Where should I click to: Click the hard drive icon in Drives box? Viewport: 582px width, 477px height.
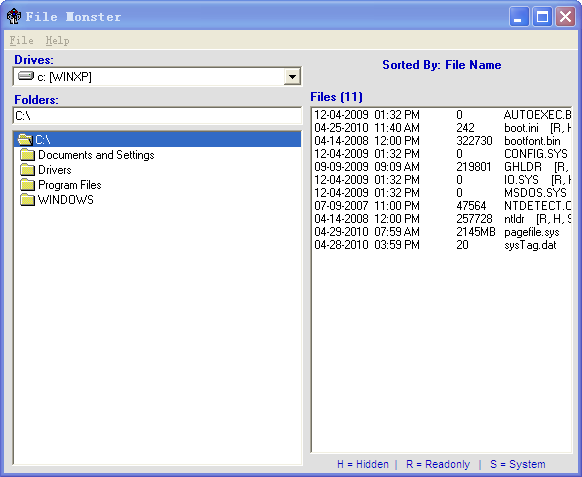(x=26, y=76)
